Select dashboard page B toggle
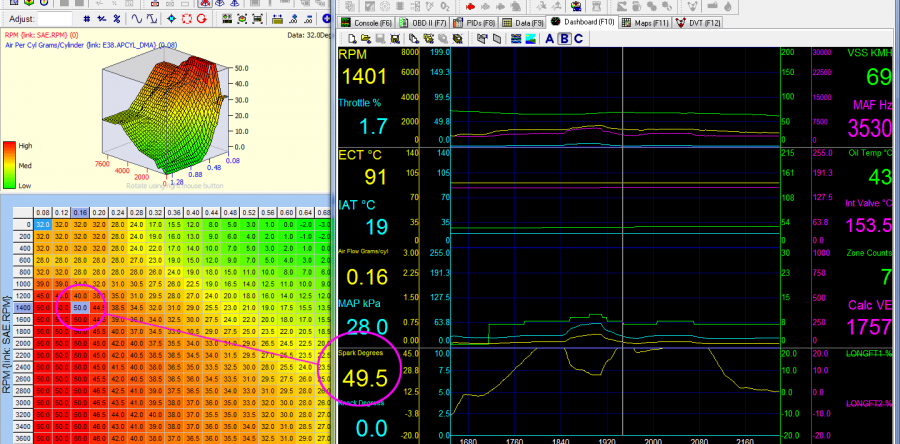The width and height of the screenshot is (900, 444). pos(564,39)
